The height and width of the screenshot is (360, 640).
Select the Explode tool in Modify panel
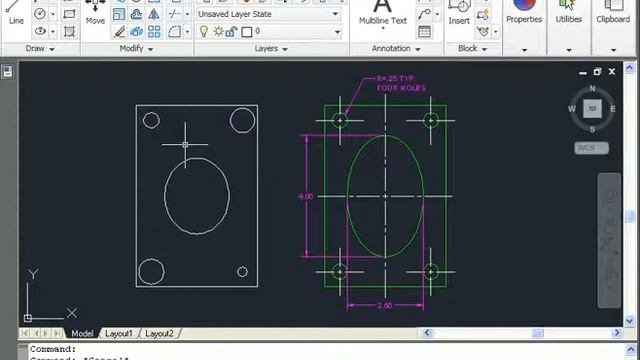[x=136, y=31]
